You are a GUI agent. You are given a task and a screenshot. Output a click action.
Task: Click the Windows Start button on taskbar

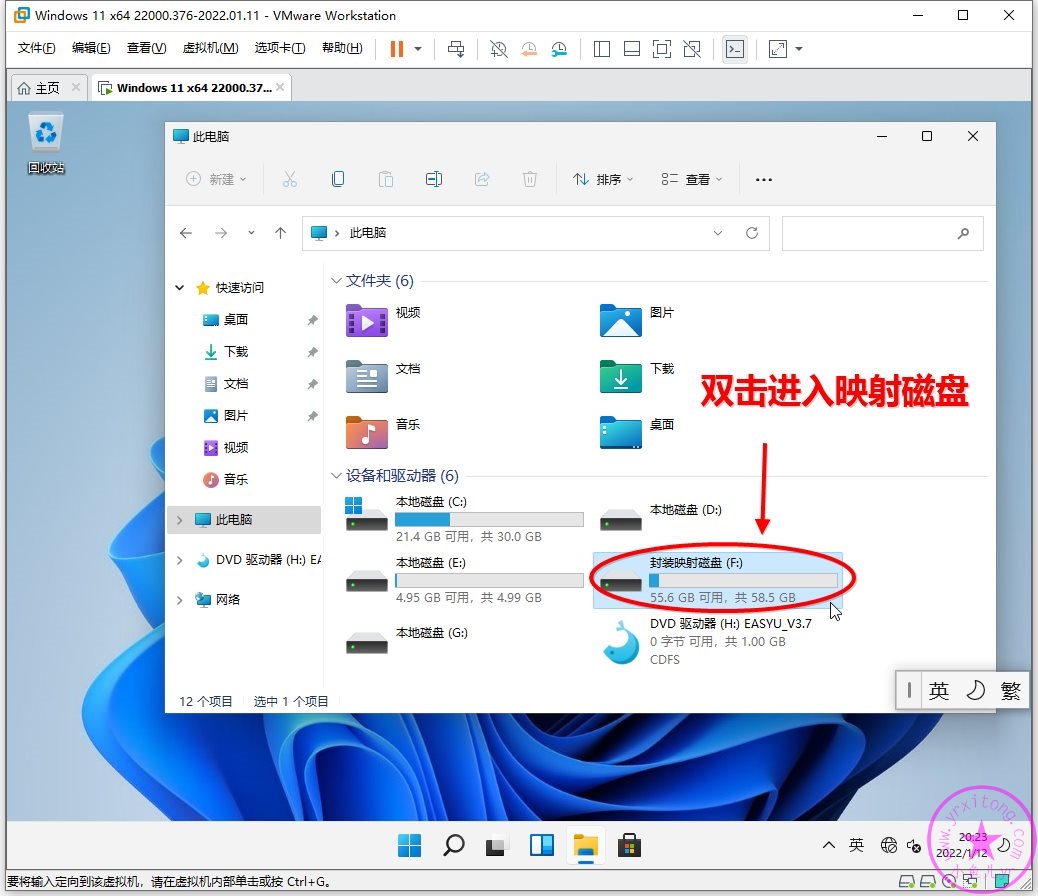point(410,846)
